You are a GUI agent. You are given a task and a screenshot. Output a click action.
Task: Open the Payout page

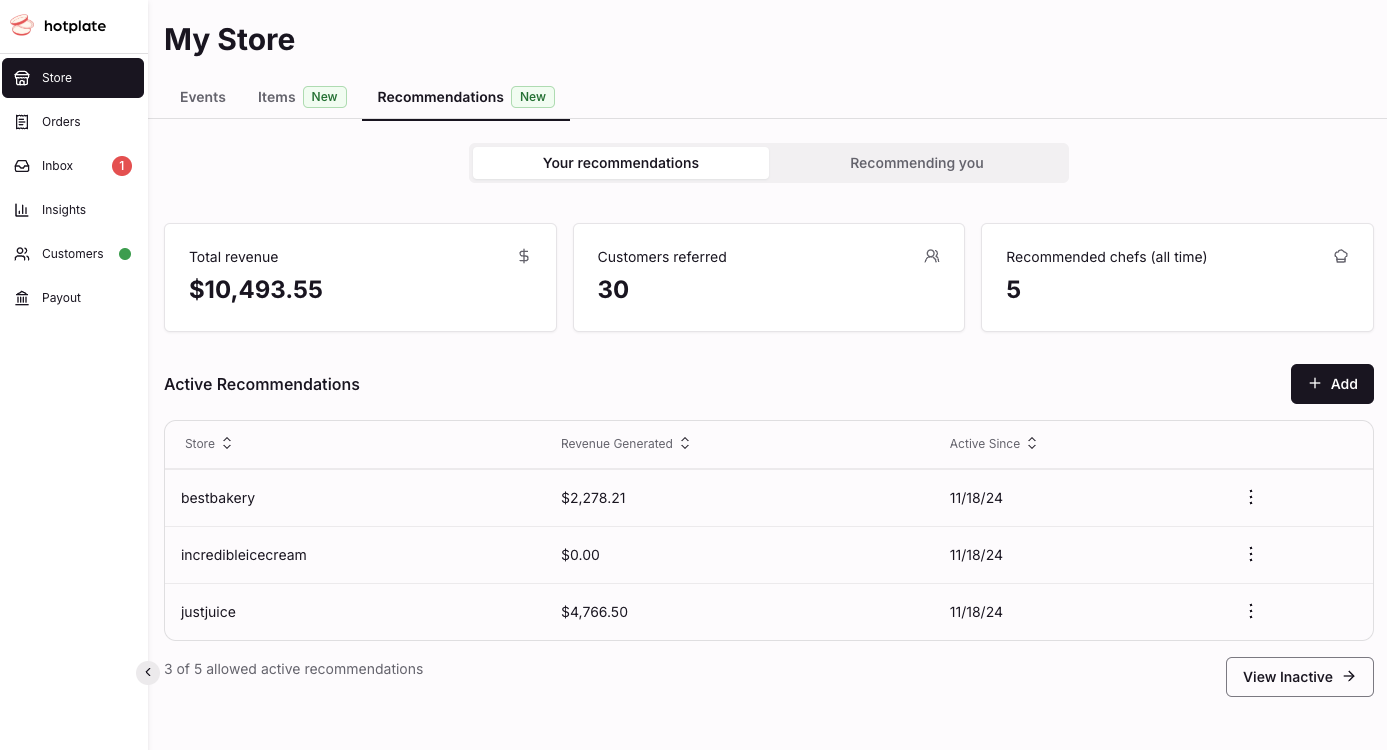click(61, 298)
